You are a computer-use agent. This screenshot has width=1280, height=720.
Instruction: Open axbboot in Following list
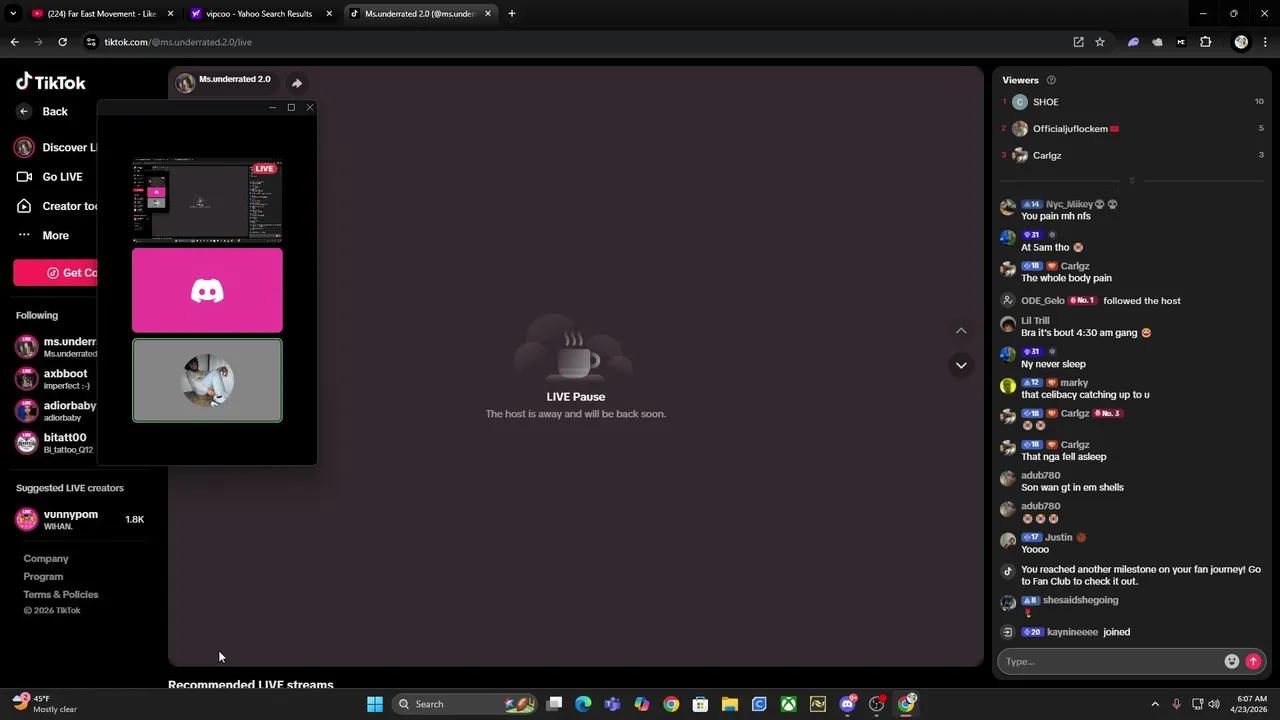coord(54,379)
